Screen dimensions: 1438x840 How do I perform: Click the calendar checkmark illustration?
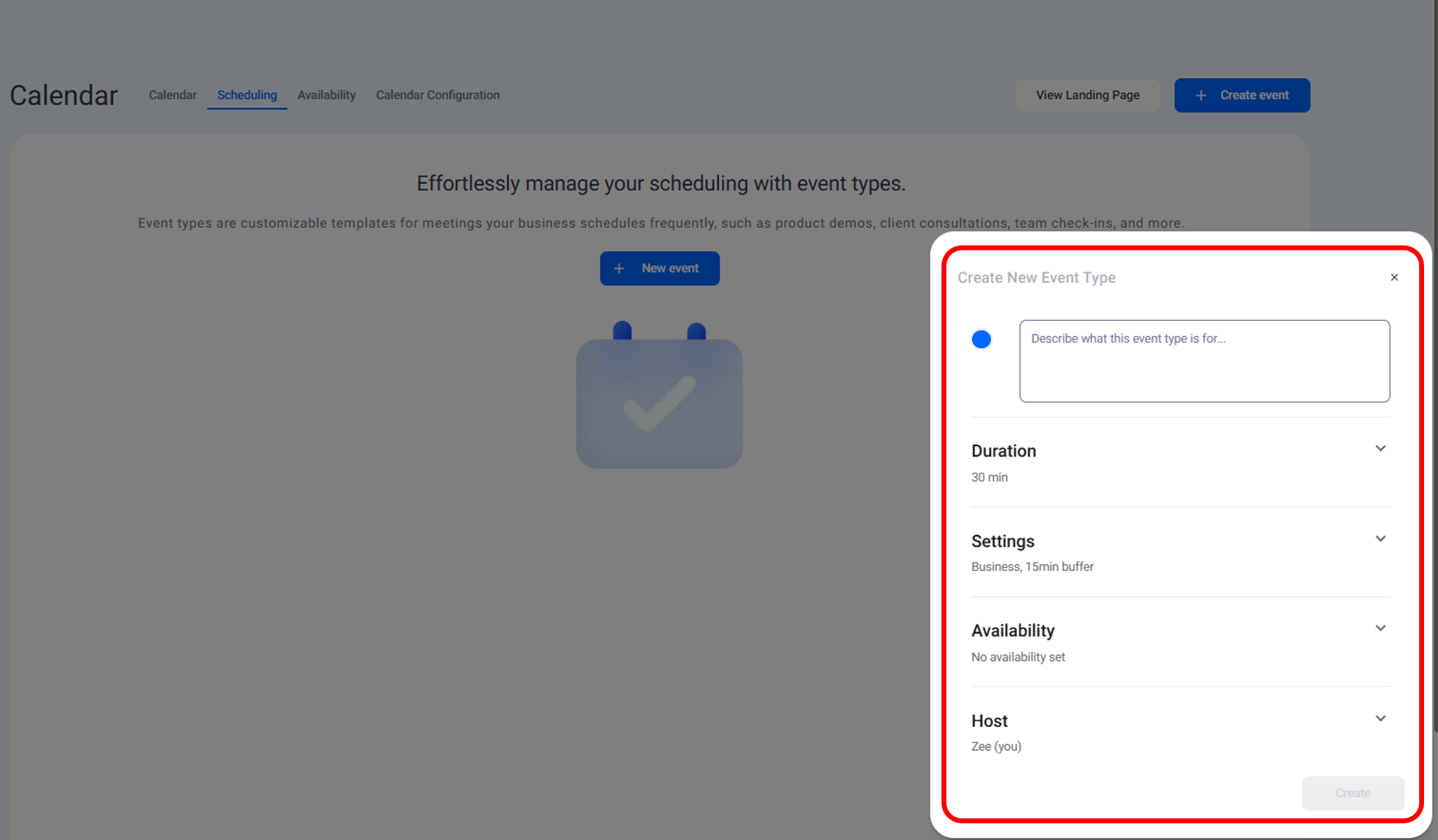tap(659, 396)
